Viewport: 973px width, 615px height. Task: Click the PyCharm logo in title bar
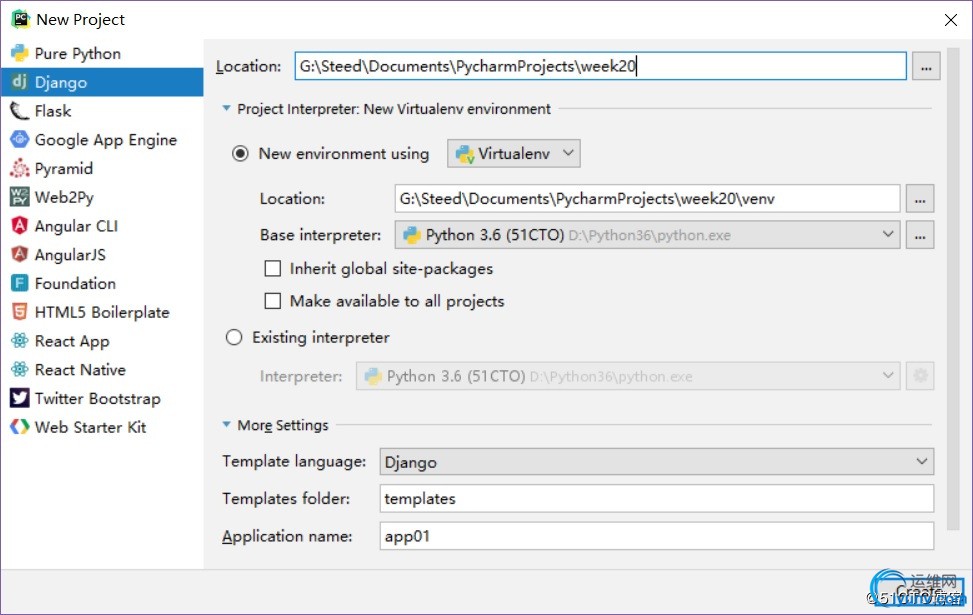pos(20,19)
